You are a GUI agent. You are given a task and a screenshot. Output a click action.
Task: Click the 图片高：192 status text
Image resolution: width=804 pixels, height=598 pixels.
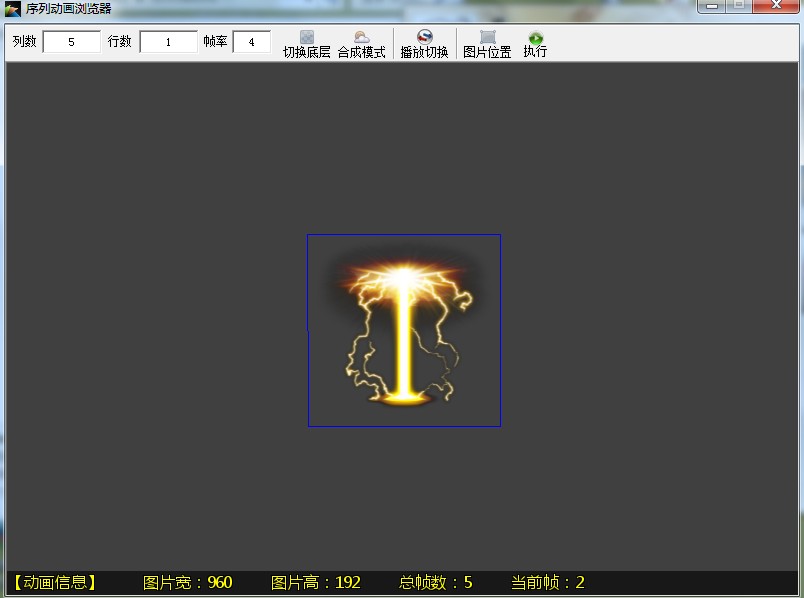pyautogui.click(x=316, y=583)
